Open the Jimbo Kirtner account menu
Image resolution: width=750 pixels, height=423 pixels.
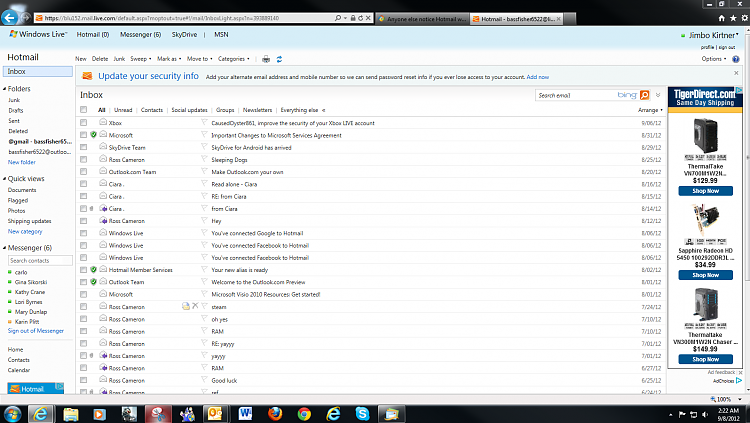click(713, 35)
